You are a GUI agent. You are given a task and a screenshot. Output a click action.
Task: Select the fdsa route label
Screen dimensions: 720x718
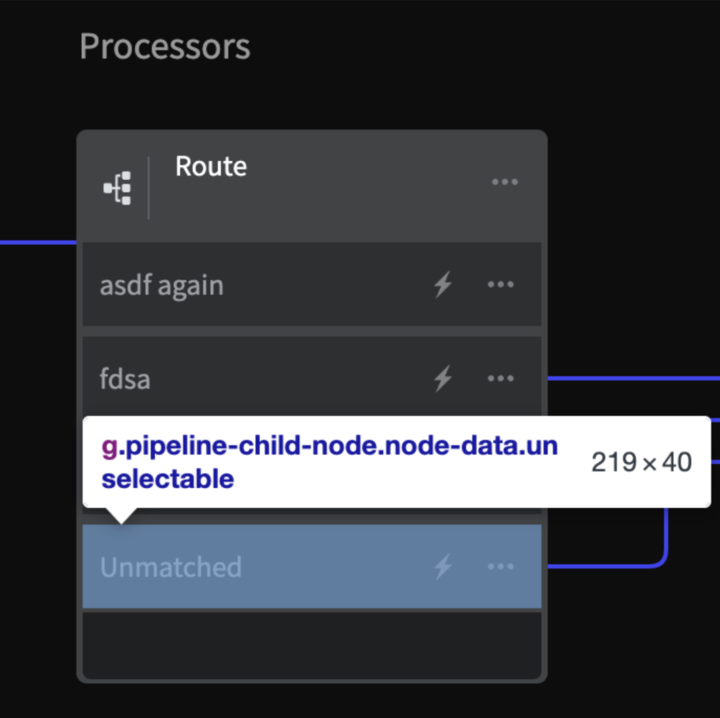tap(125, 379)
